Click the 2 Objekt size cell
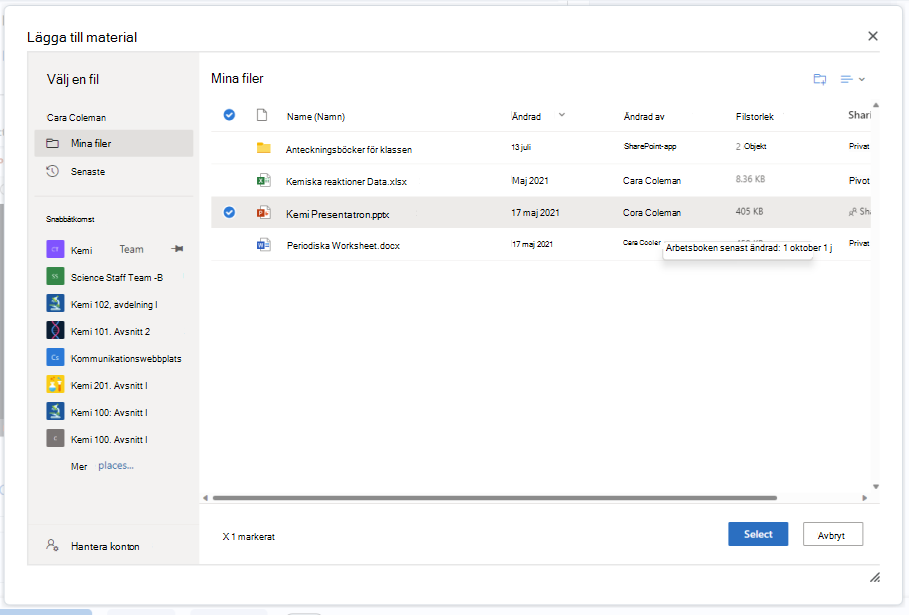 (x=751, y=147)
